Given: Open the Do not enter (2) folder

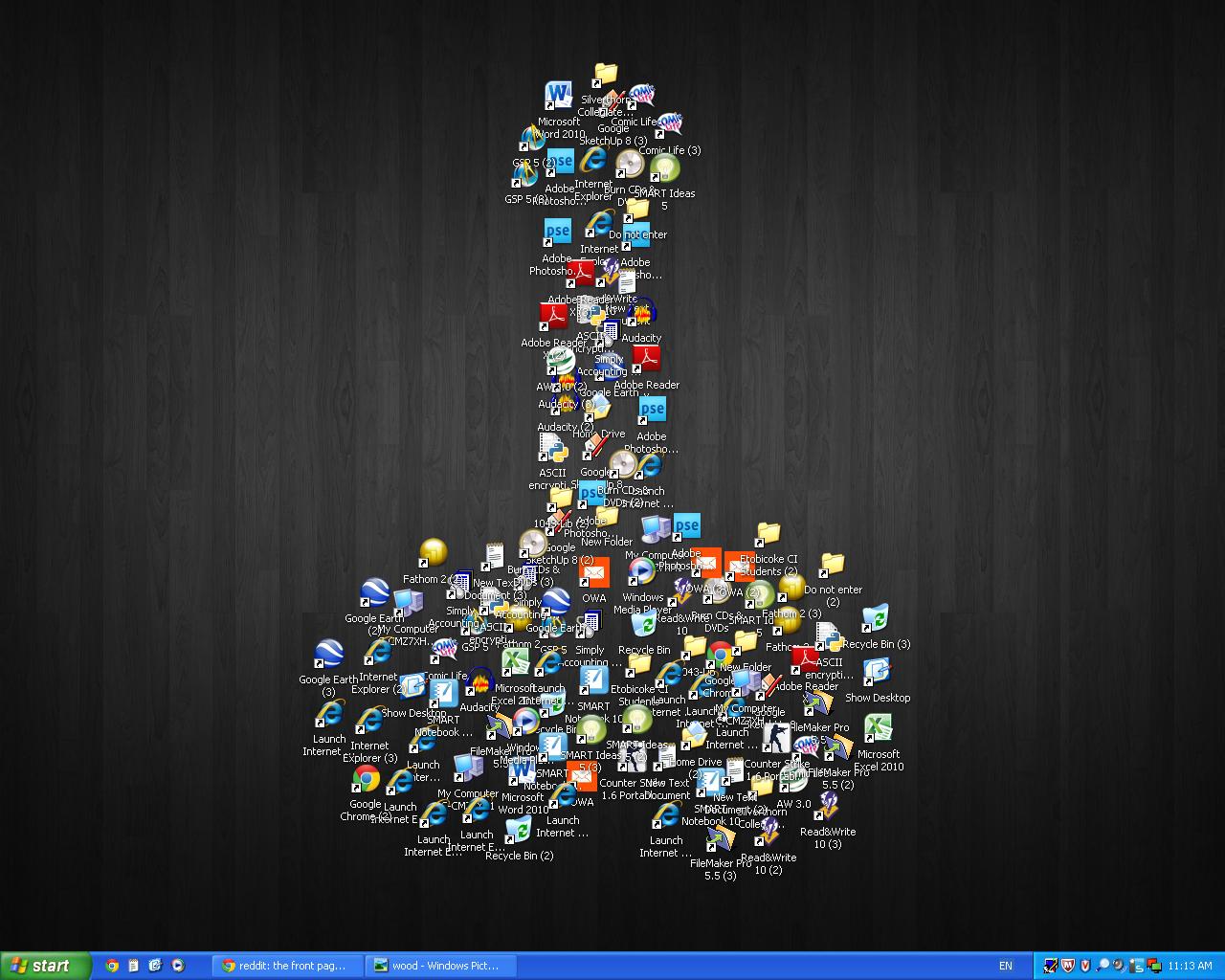Looking at the screenshot, I should click(x=833, y=566).
